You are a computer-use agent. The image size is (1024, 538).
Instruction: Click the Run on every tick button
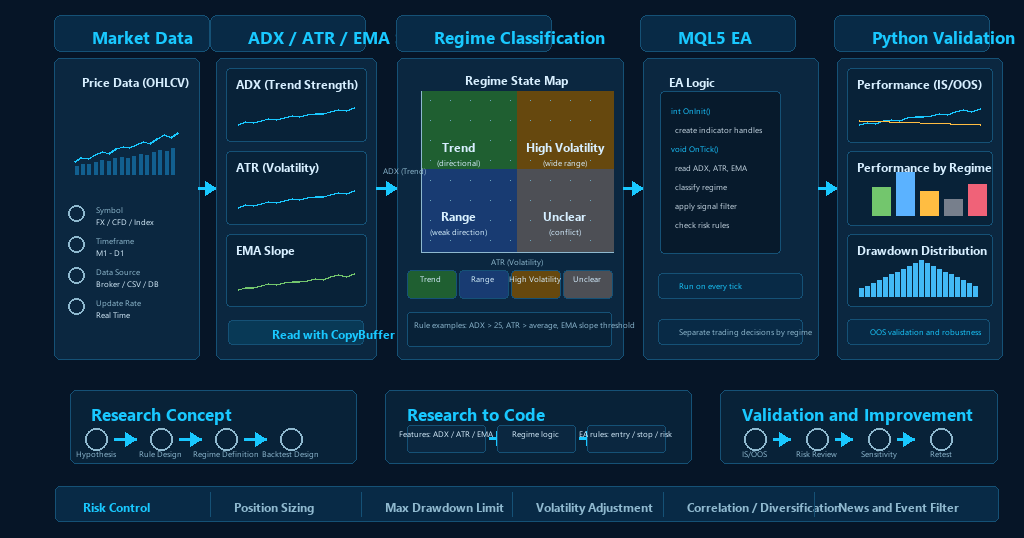(730, 286)
